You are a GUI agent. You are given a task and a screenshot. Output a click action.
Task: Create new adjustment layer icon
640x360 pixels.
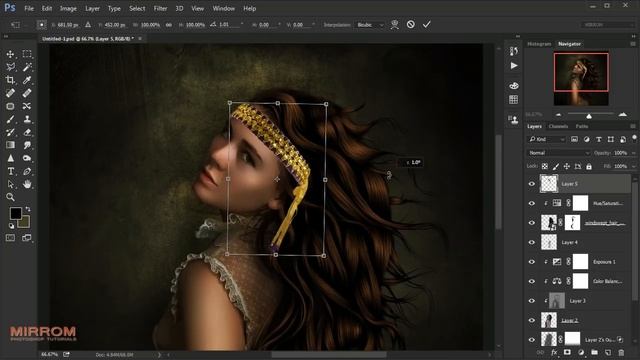click(581, 352)
